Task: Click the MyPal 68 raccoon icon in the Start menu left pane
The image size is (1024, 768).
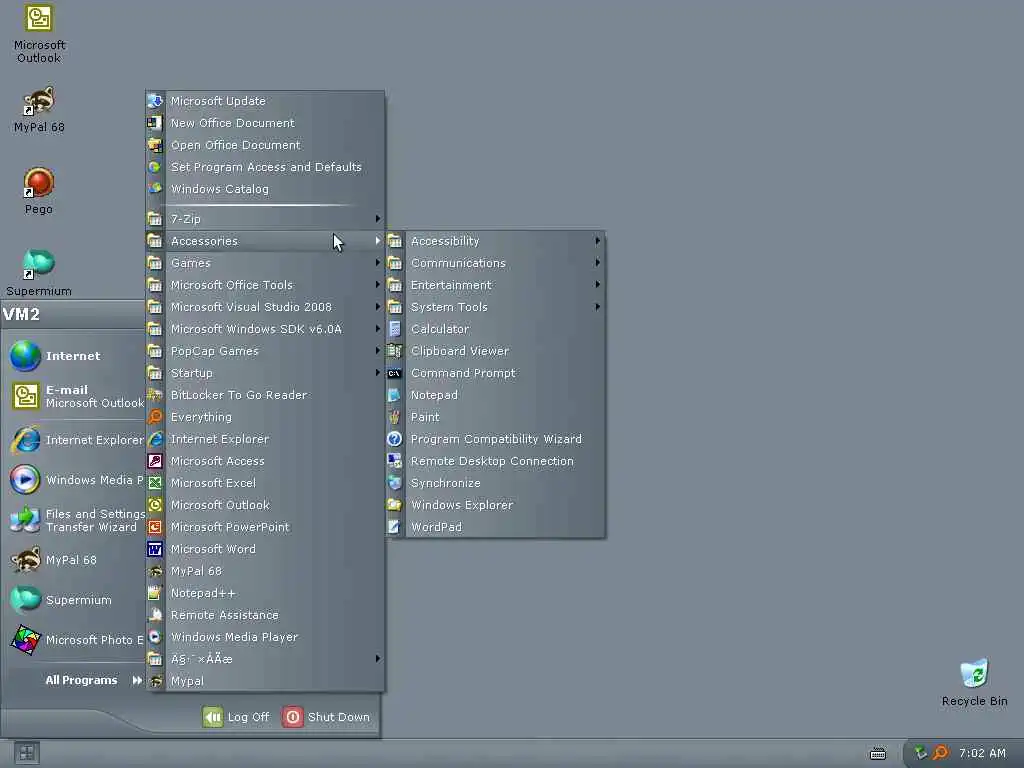Action: click(x=25, y=560)
